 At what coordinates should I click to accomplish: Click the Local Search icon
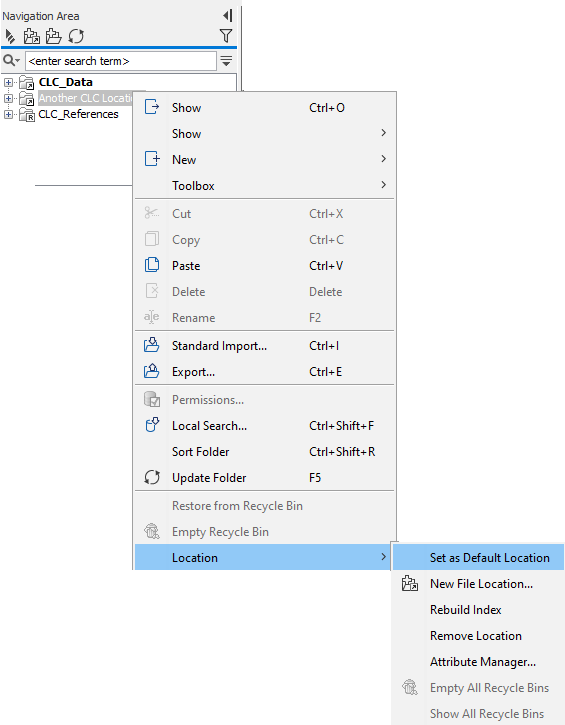[x=152, y=425]
